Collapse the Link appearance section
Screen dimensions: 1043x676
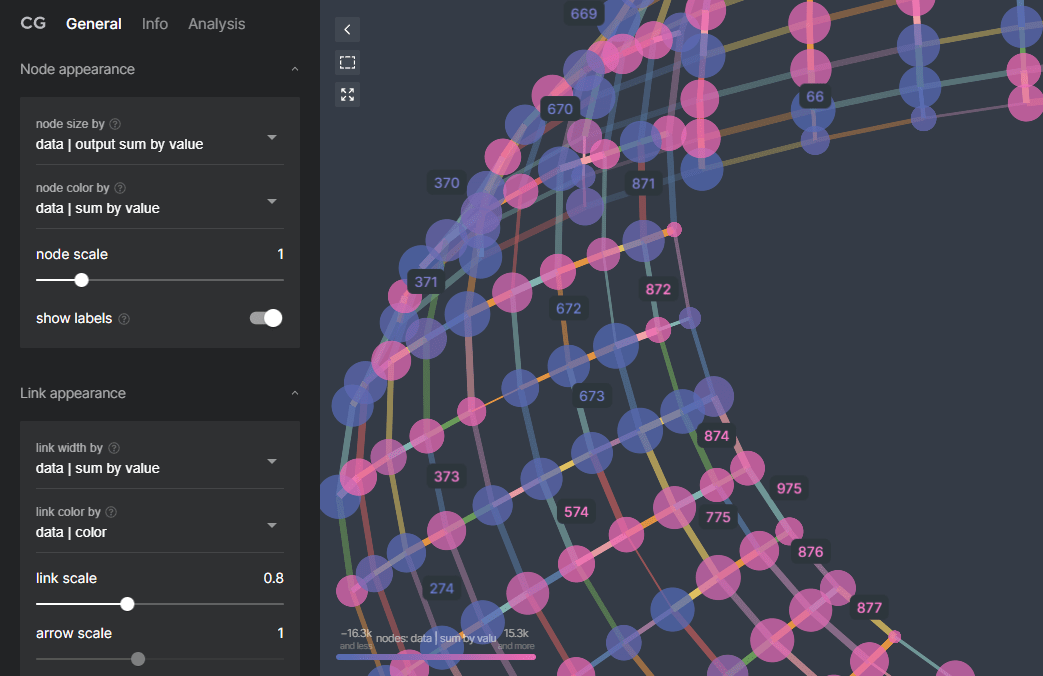click(294, 393)
